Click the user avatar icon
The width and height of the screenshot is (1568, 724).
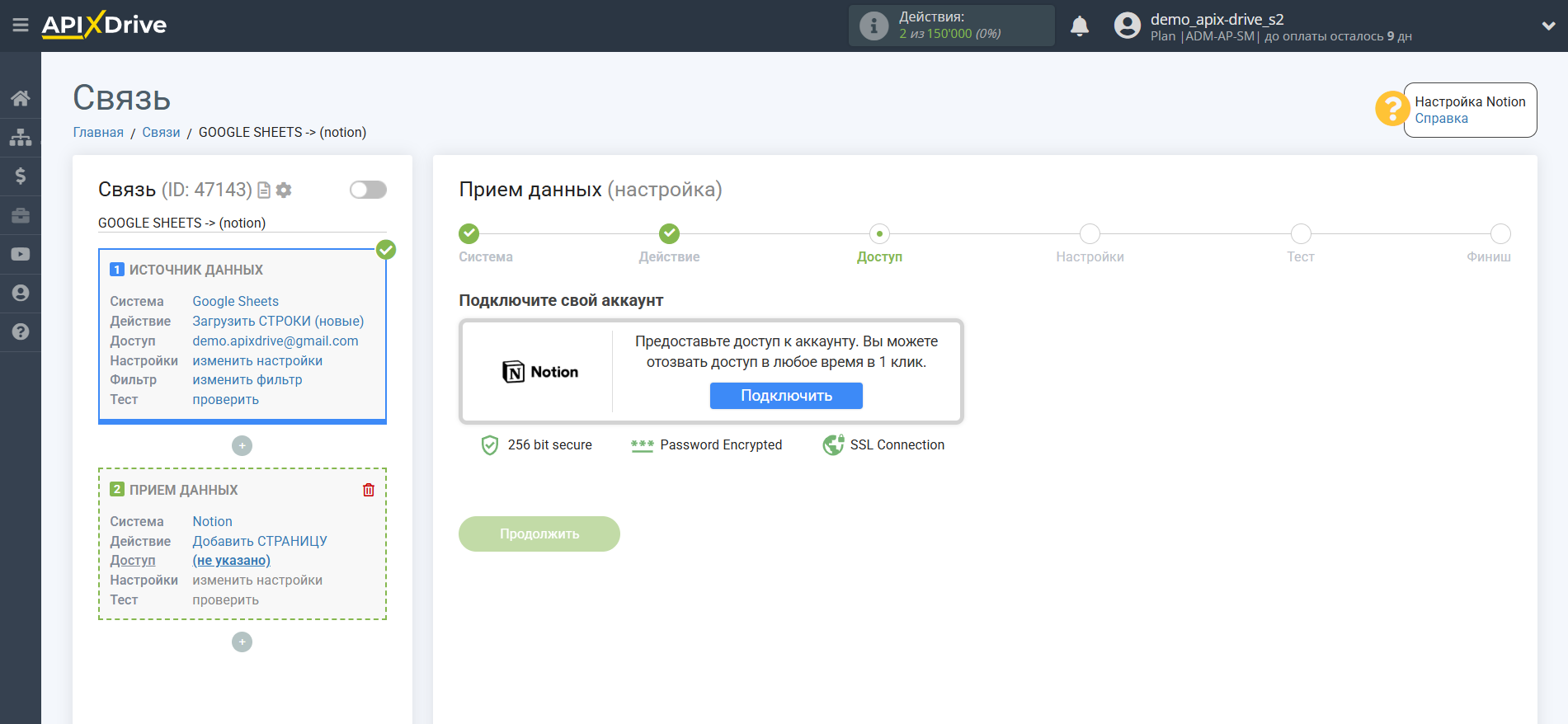1128,26
